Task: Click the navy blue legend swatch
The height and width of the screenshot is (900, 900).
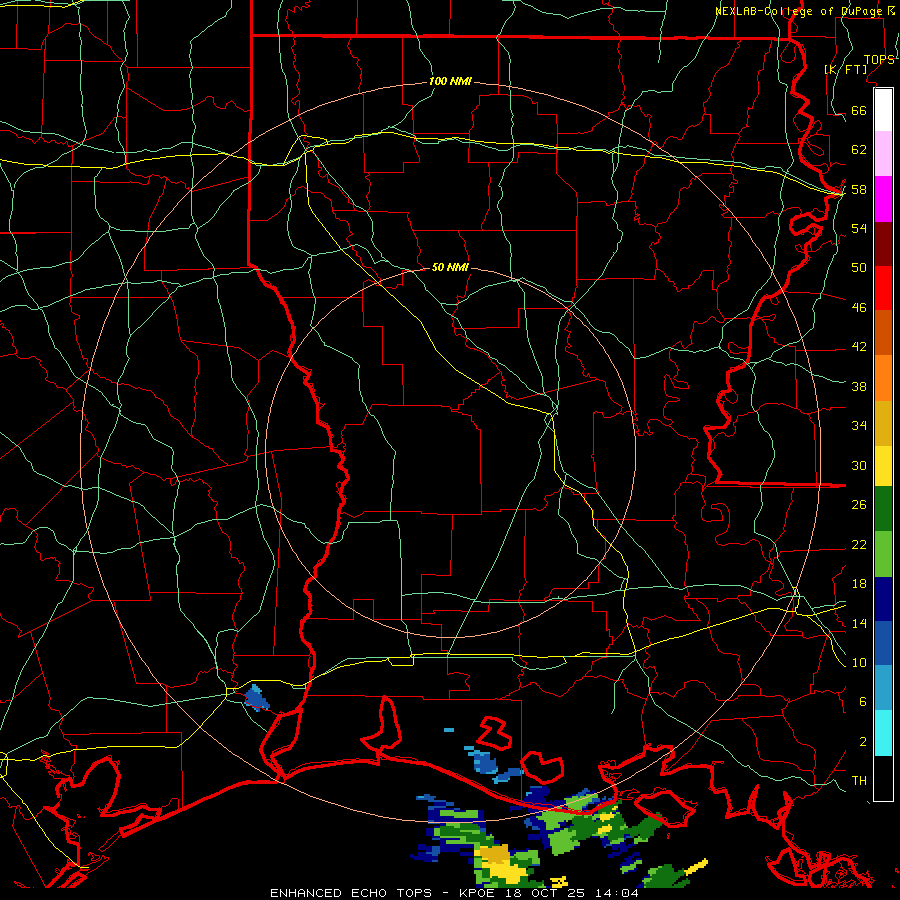Action: (x=883, y=599)
